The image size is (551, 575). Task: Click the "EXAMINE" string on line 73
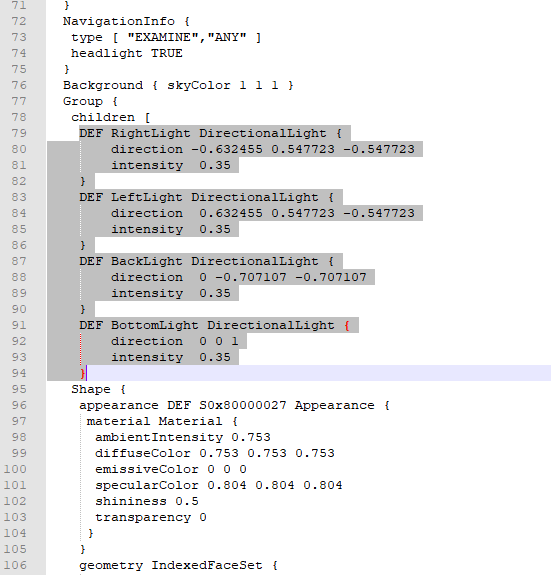point(163,37)
